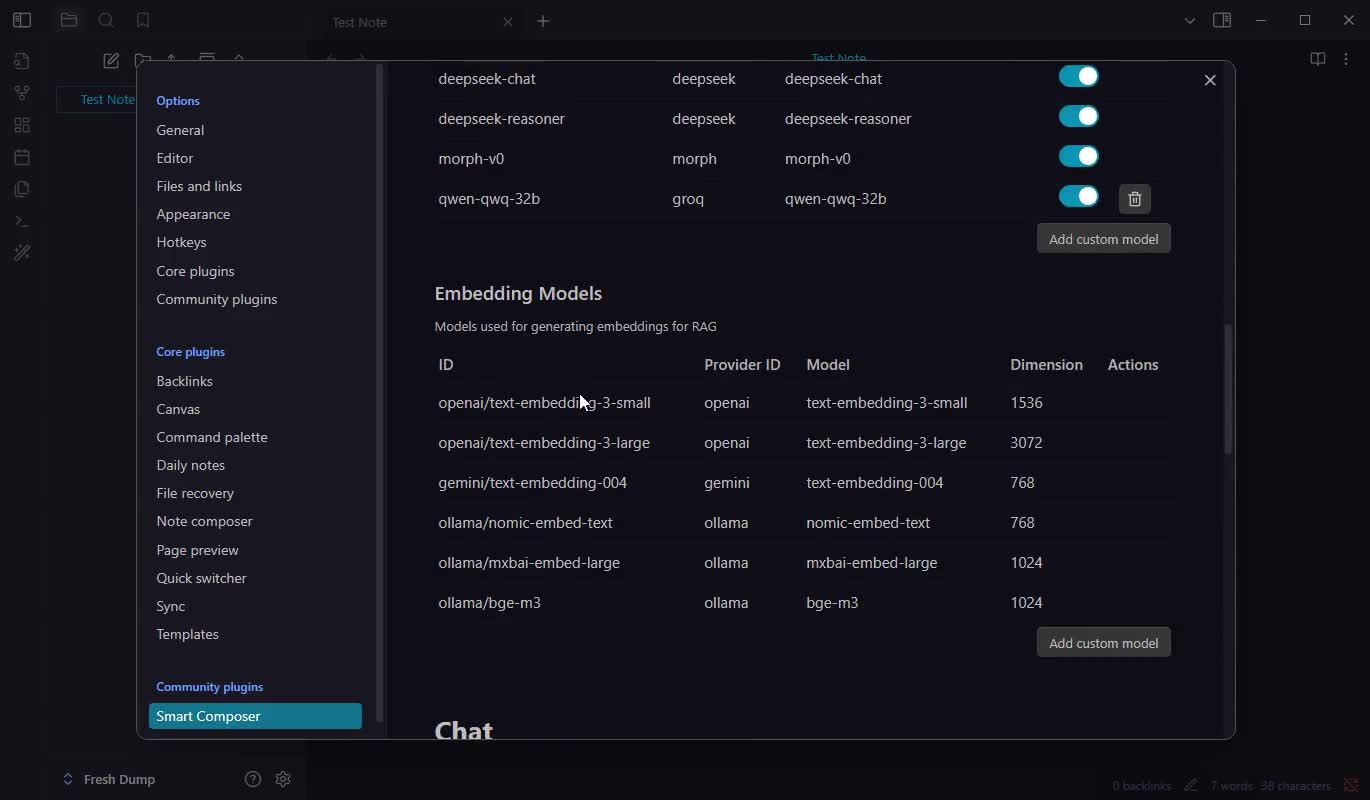Open Test Note in file explorer
Image resolution: width=1370 pixels, height=800 pixels.
point(107,99)
